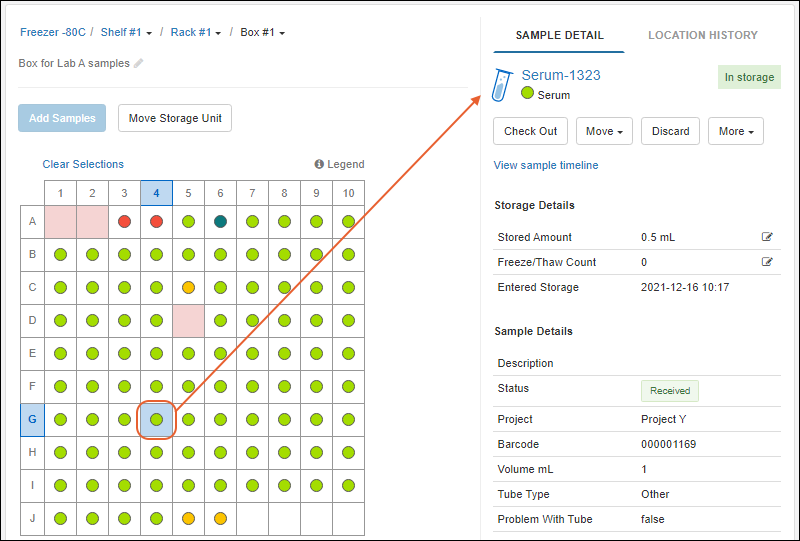Open the Shelf #1 breadcrumb dropdown
The image size is (800, 541).
click(x=127, y=32)
